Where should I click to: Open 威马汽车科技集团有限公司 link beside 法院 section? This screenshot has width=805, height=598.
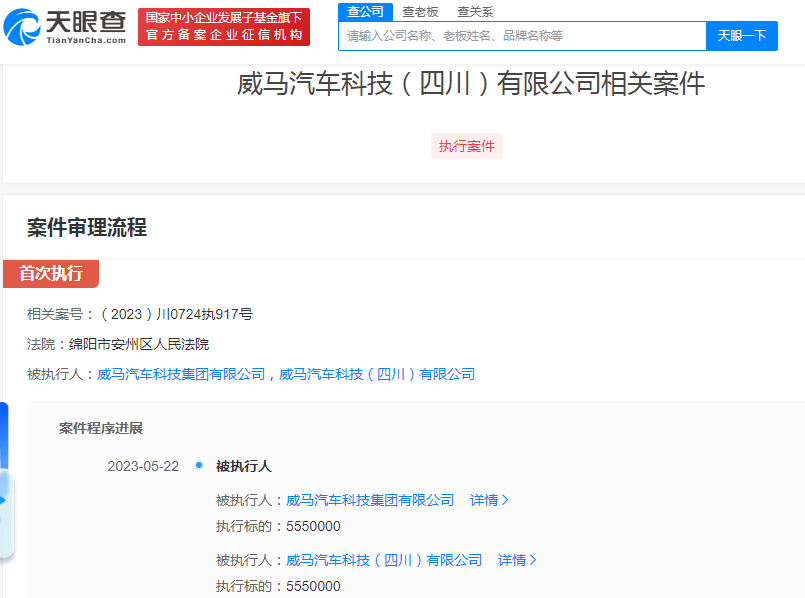tap(181, 374)
